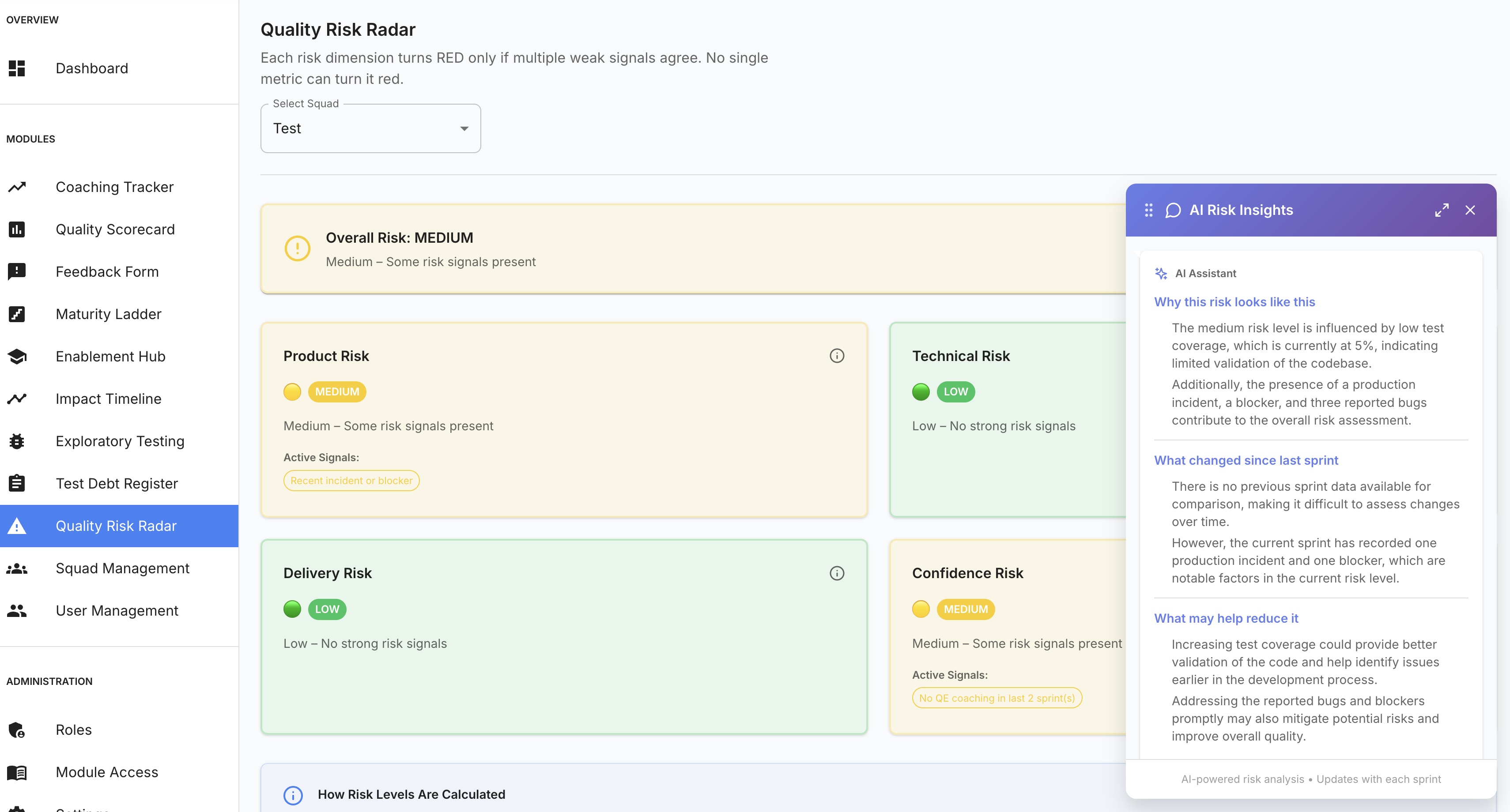The image size is (1510, 812).
Task: Click the green Technical Risk status dot
Action: click(921, 392)
